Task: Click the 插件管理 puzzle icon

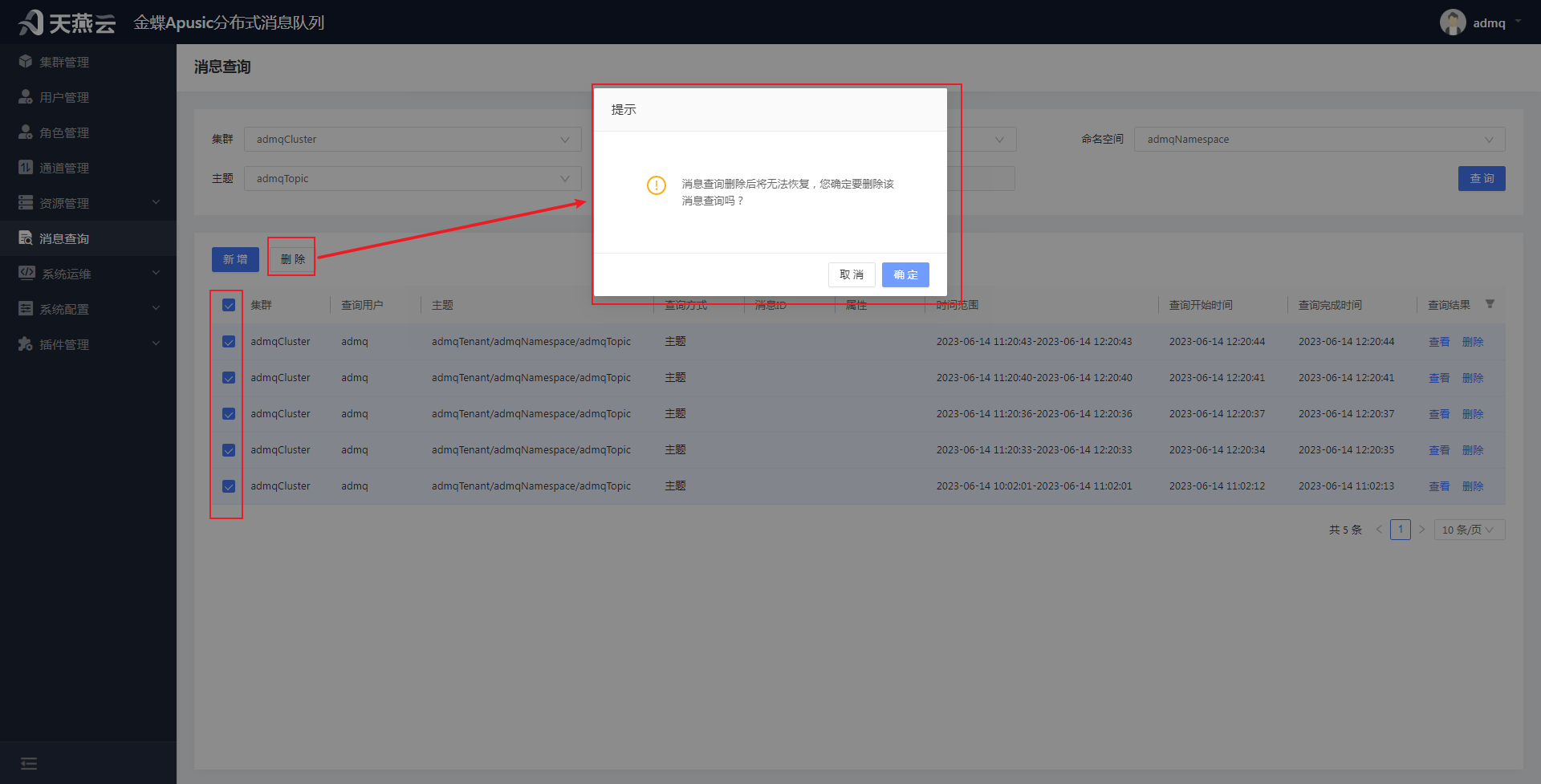Action: [x=26, y=344]
